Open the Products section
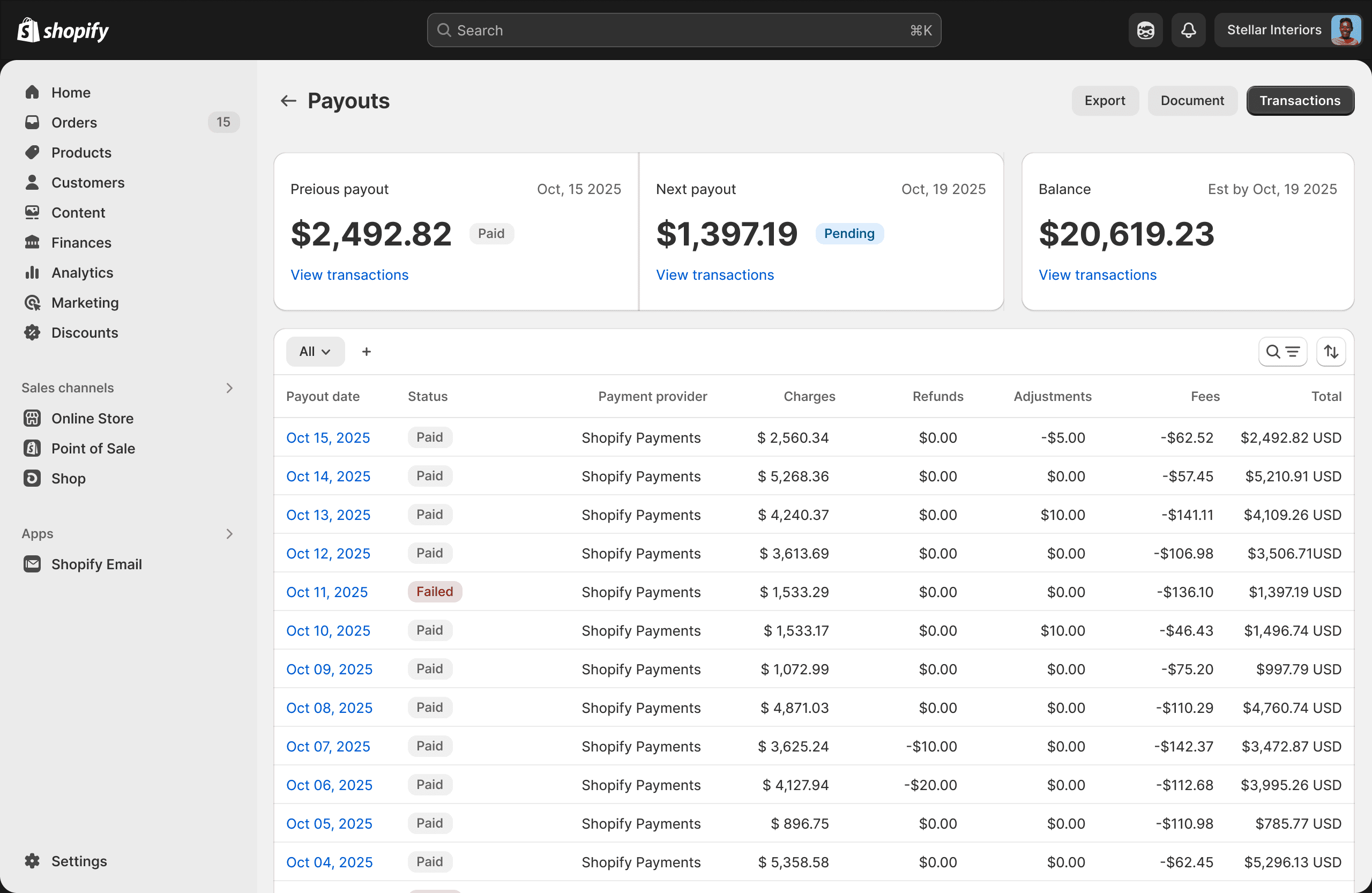The width and height of the screenshot is (1372, 893). pyautogui.click(x=81, y=152)
